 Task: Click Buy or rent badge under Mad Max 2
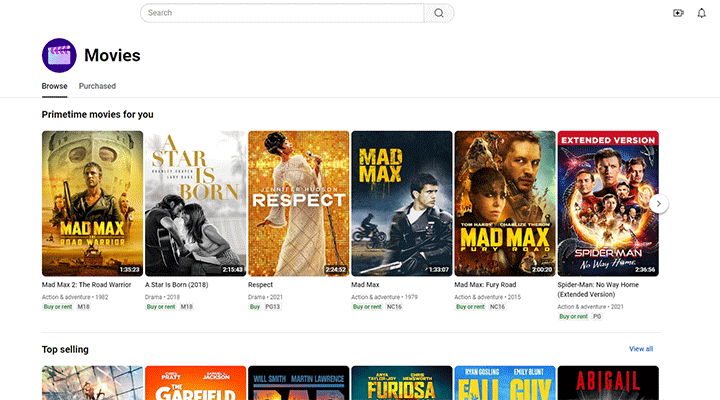pyautogui.click(x=58, y=306)
